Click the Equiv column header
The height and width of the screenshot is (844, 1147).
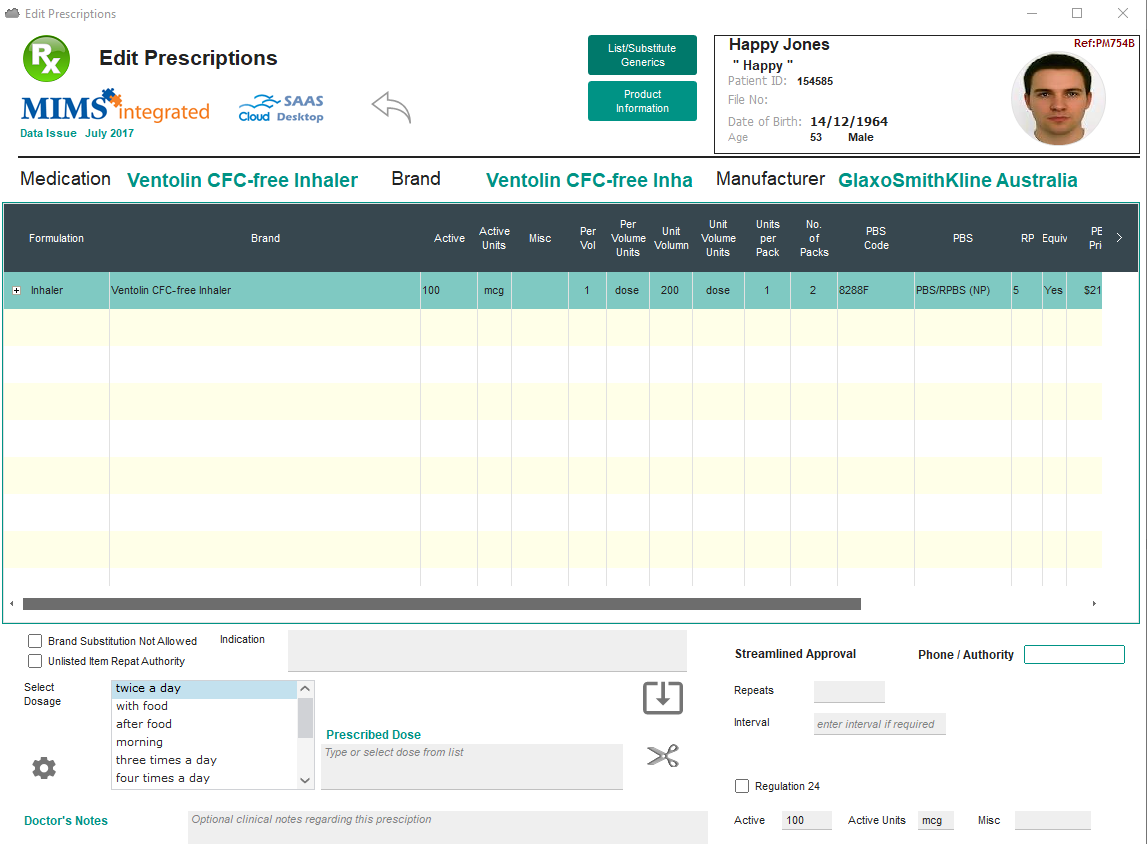(1054, 238)
